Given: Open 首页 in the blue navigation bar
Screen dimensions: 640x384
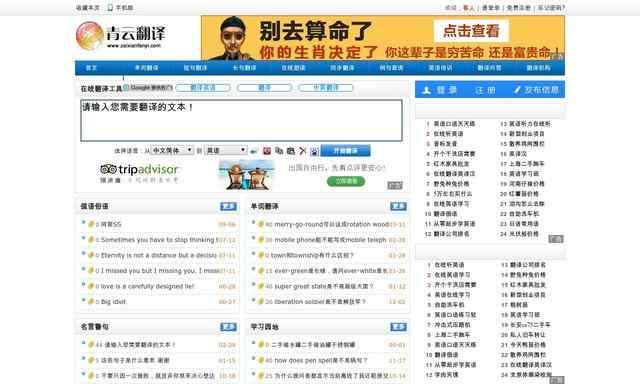Looking at the screenshot, I should point(91,68).
